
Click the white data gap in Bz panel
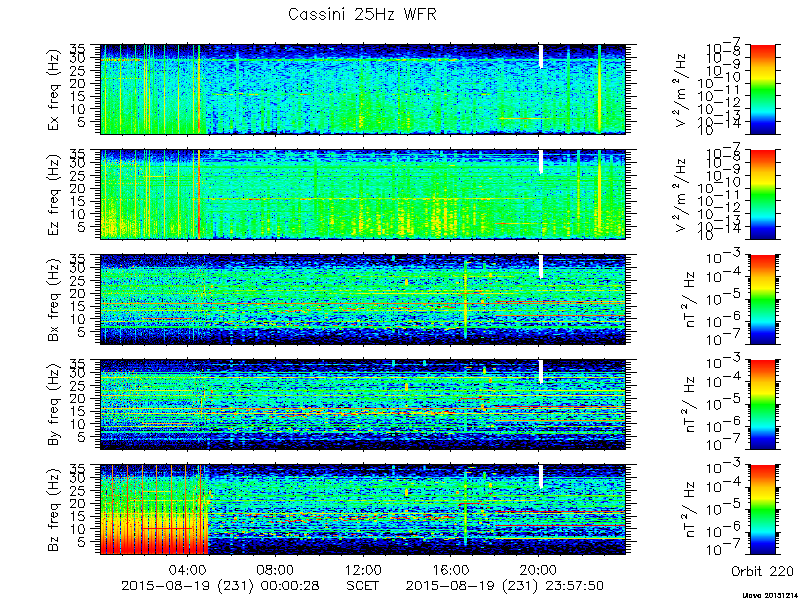tap(541, 477)
